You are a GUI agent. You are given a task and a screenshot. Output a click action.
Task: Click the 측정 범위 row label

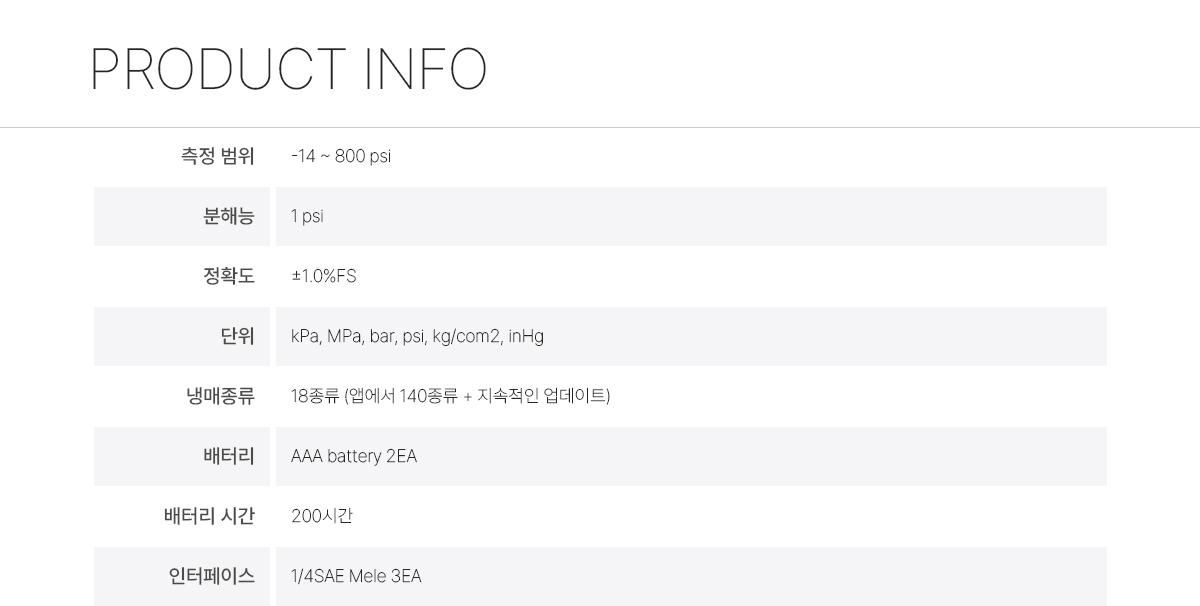click(x=217, y=156)
